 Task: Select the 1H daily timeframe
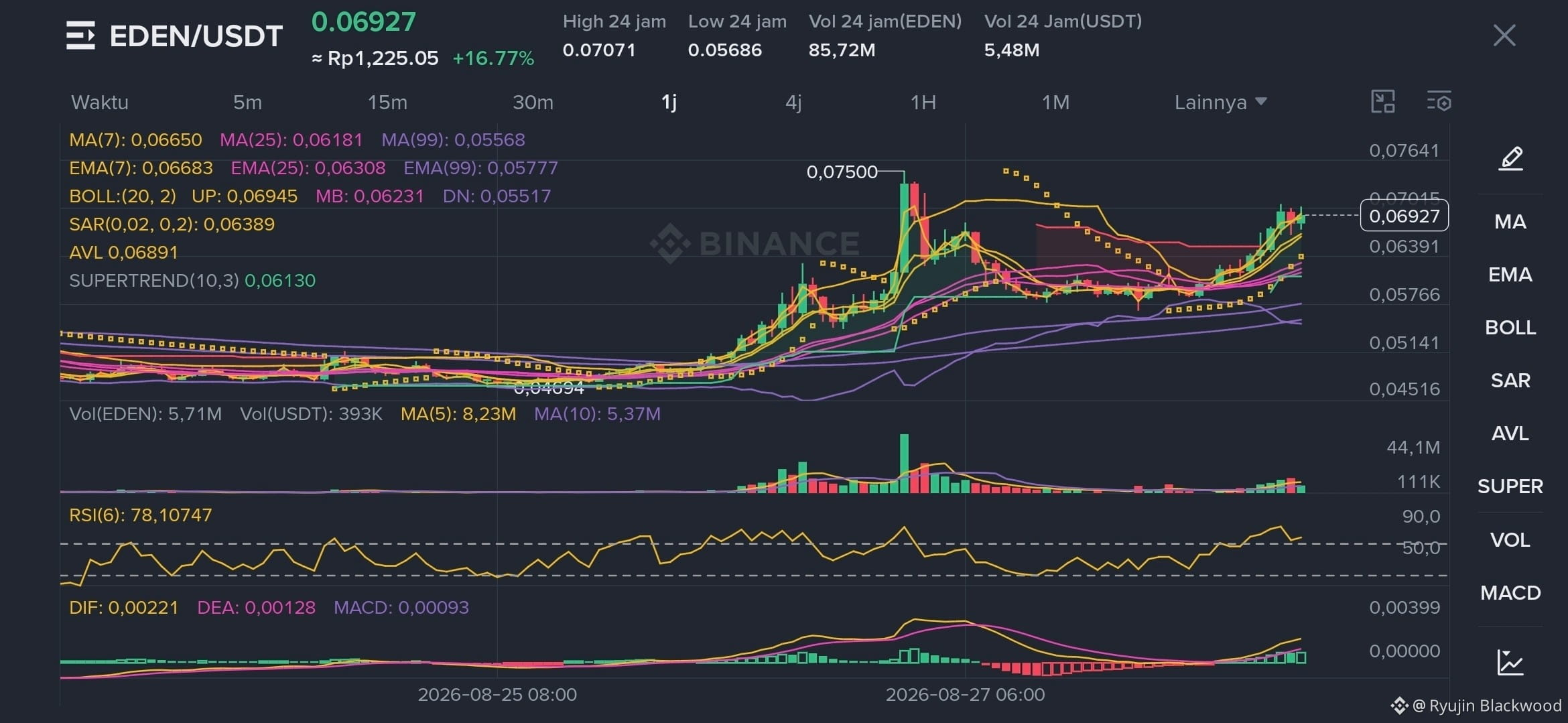tap(923, 103)
